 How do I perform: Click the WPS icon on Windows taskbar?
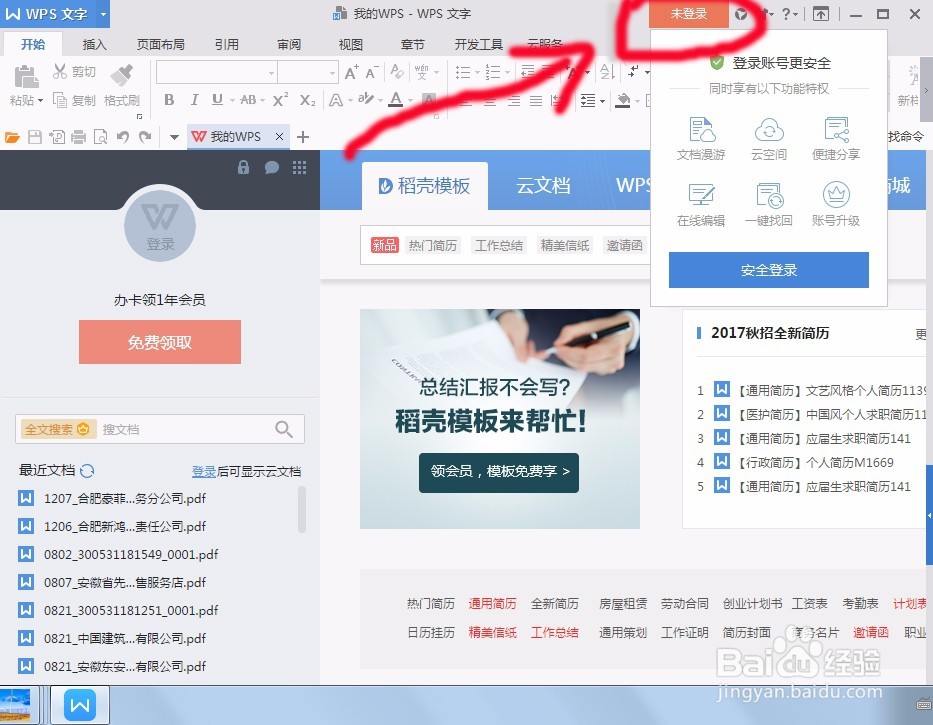click(x=80, y=705)
